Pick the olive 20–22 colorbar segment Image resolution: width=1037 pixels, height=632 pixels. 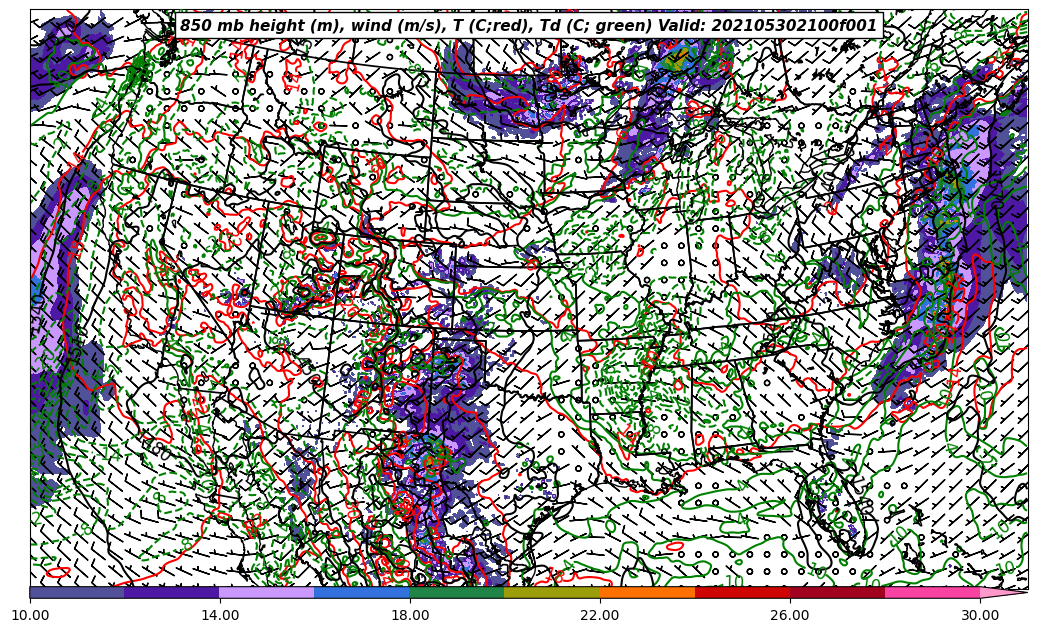tap(552, 593)
